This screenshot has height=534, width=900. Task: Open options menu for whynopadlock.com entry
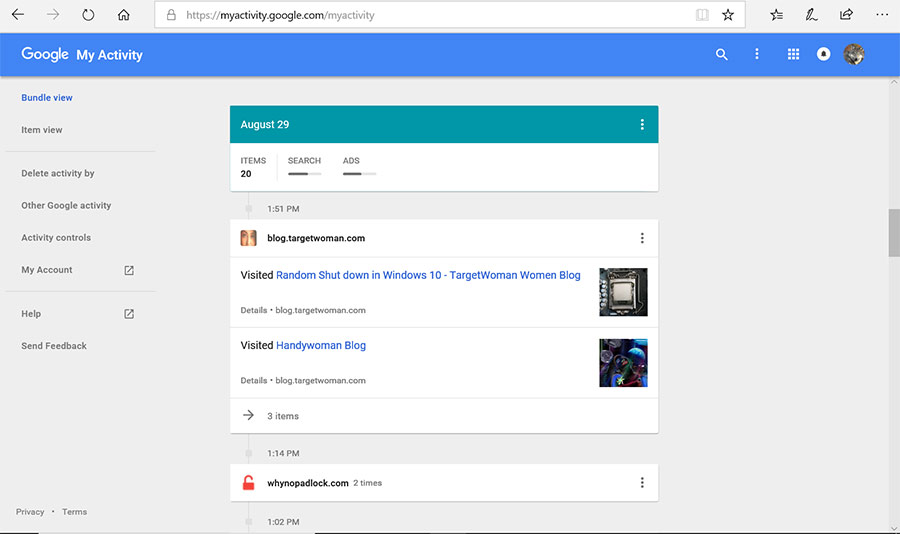tap(642, 483)
